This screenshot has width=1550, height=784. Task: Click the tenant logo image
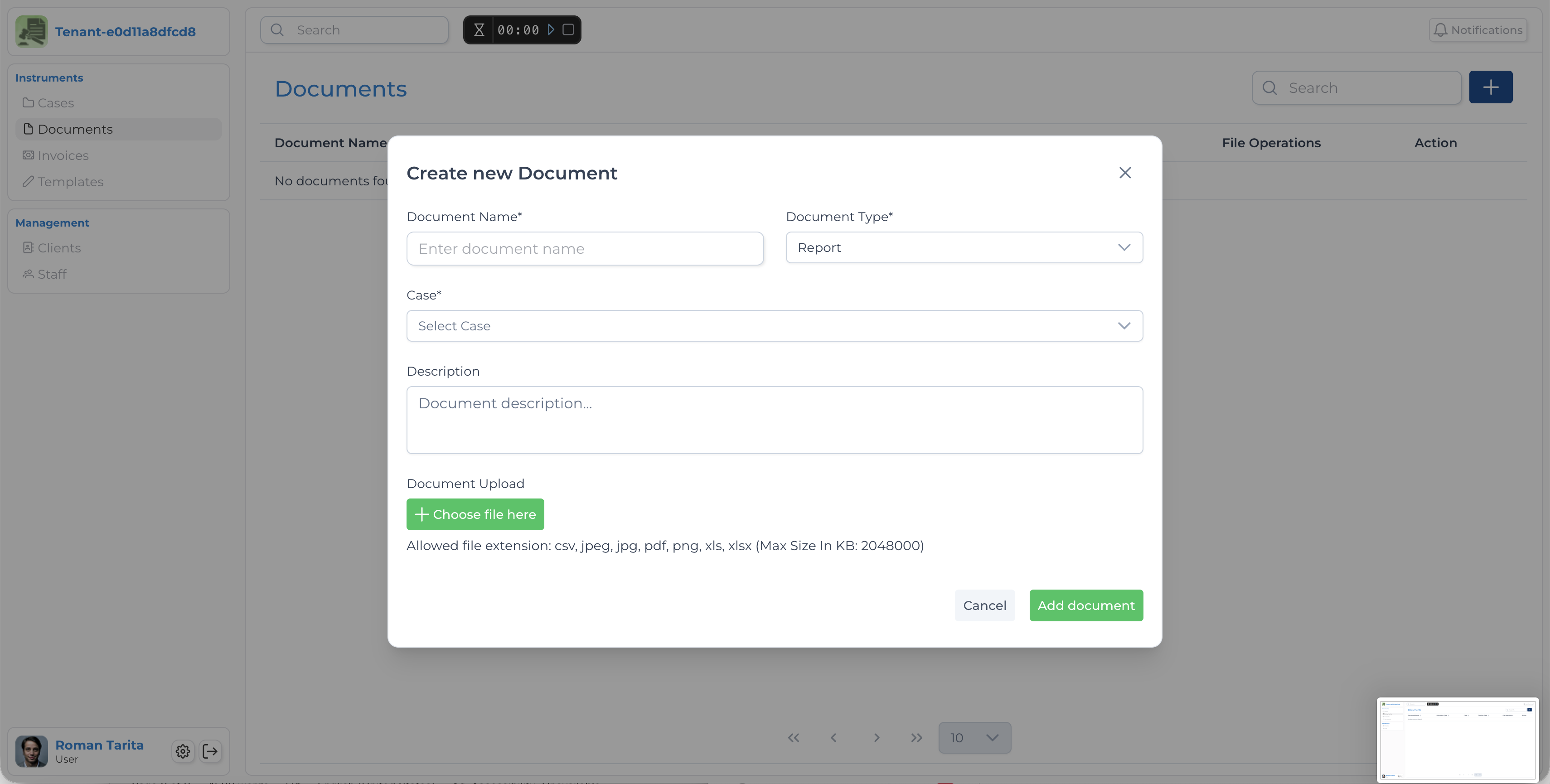[x=31, y=31]
